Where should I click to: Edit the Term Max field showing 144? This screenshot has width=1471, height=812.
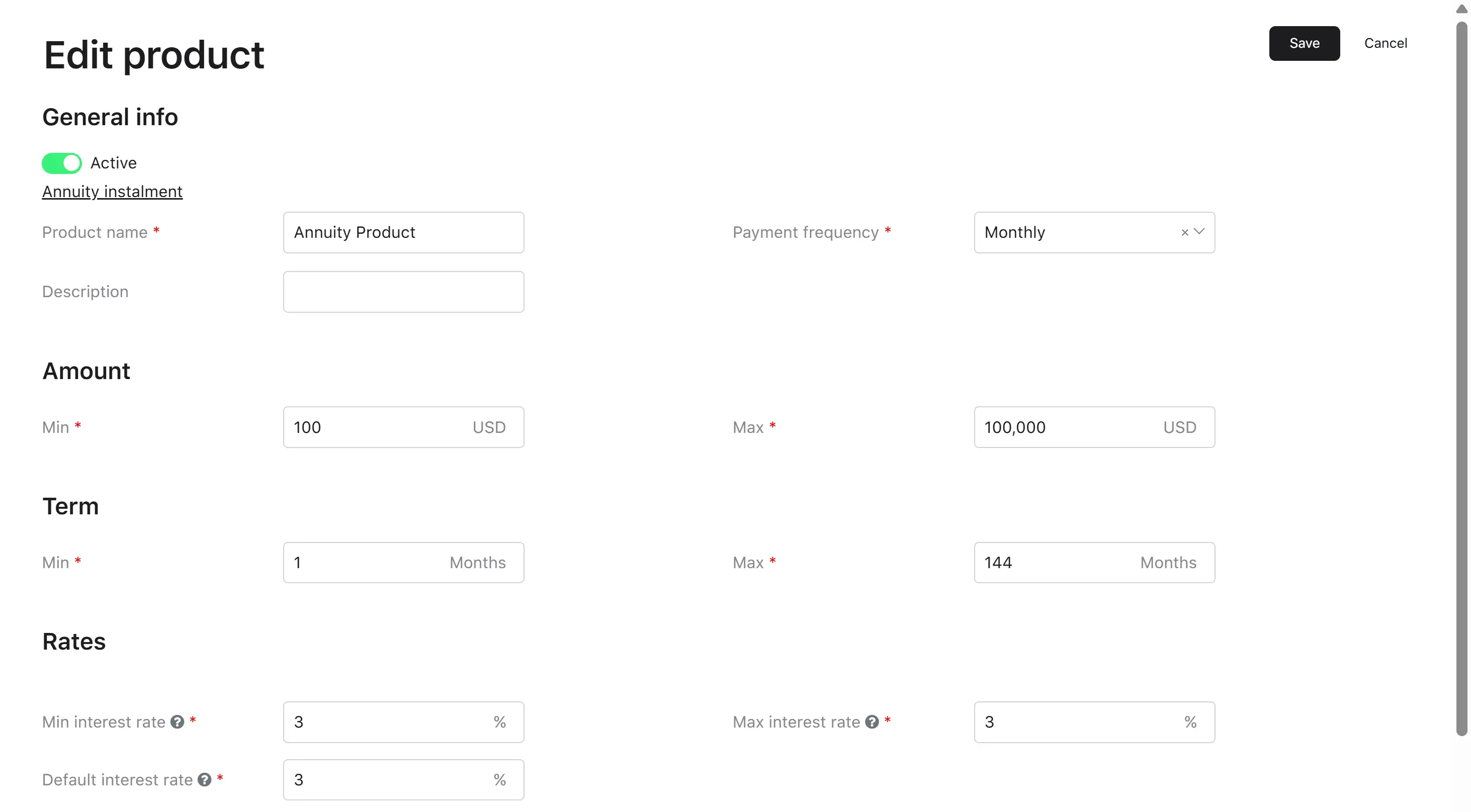1094,563
